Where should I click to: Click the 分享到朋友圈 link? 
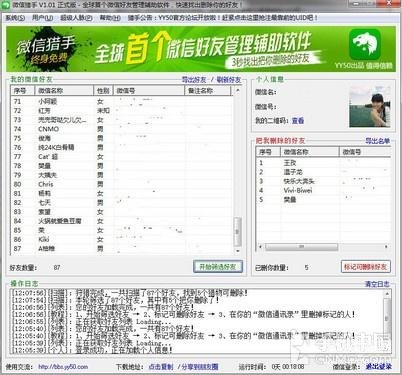200,367
